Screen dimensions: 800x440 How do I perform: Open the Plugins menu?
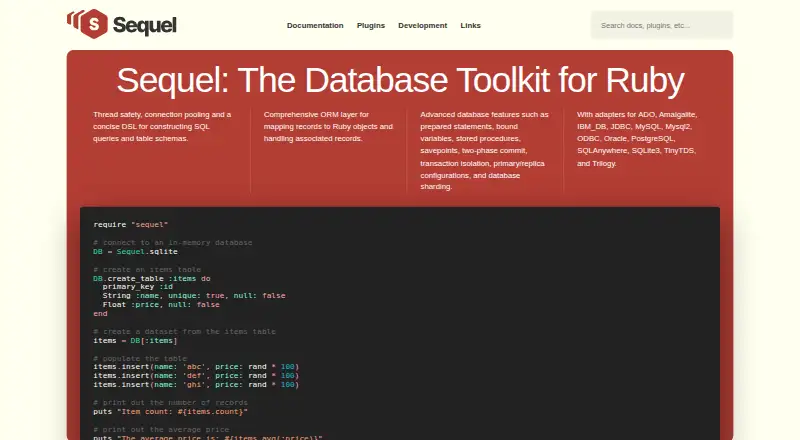click(x=370, y=26)
